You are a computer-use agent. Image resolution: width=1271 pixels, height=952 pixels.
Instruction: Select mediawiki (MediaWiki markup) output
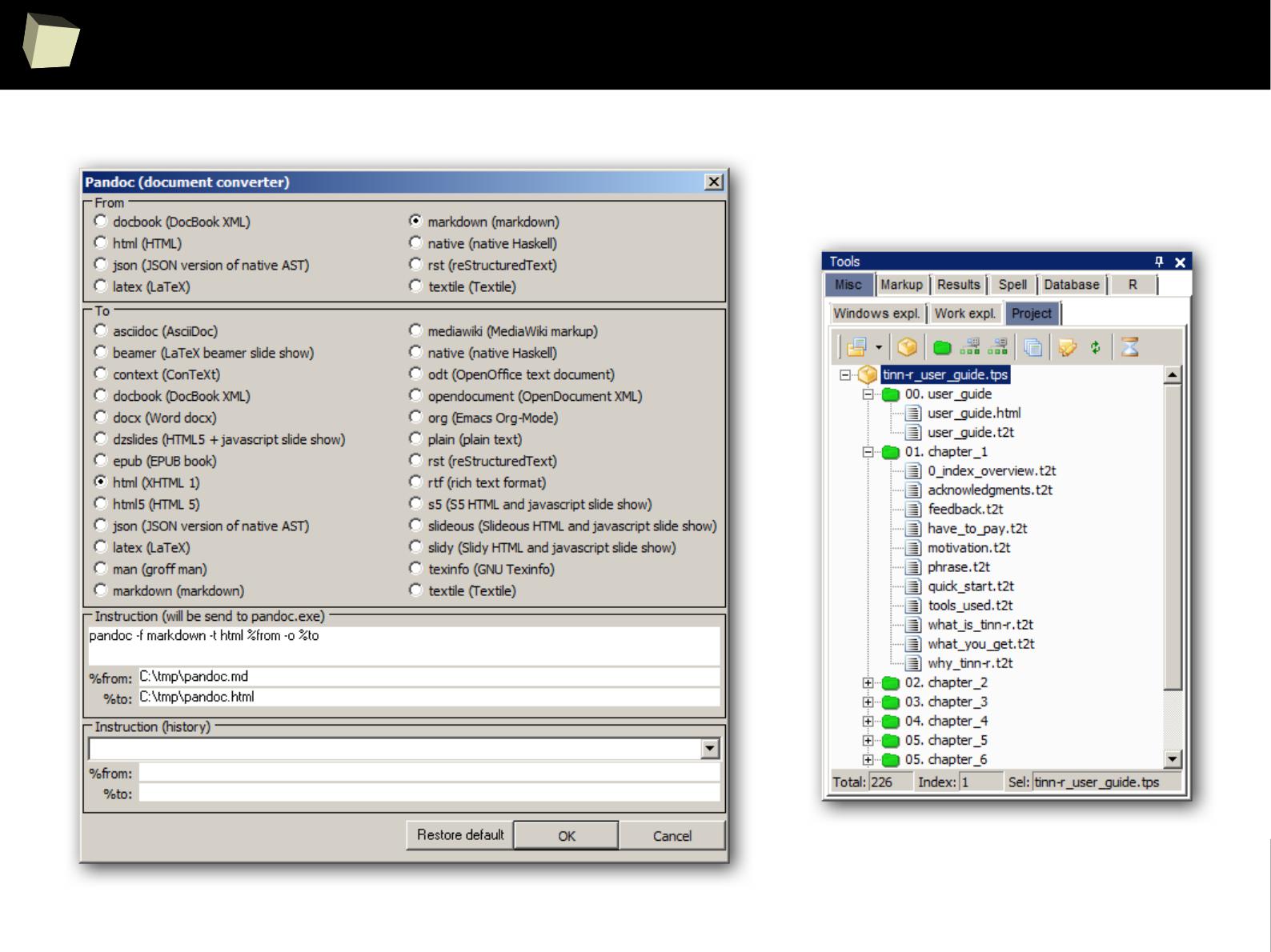pos(503,331)
